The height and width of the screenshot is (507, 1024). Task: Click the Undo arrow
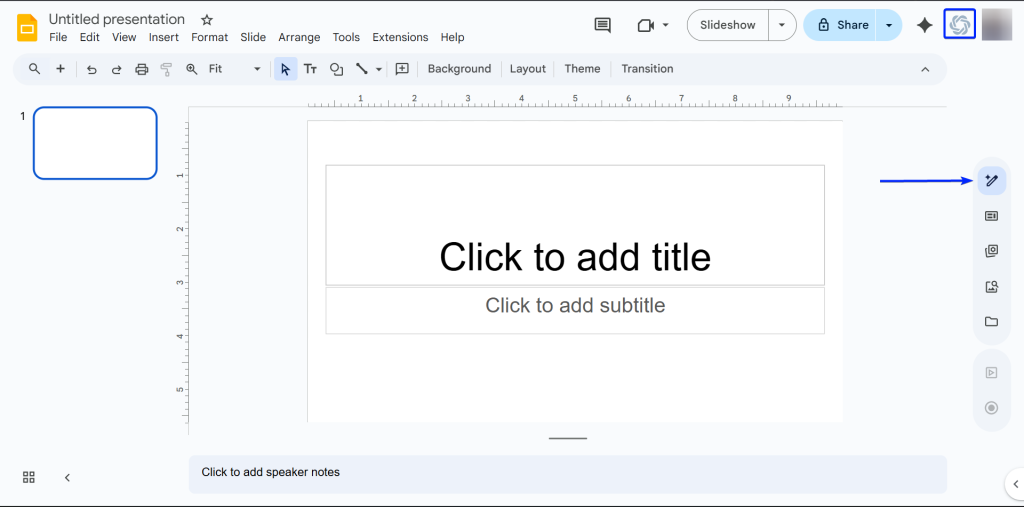point(92,69)
